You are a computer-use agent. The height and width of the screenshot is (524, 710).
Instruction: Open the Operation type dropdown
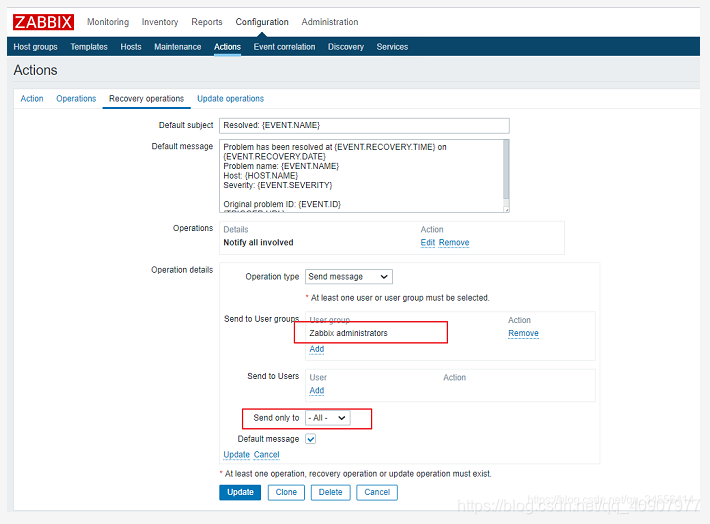coord(349,277)
